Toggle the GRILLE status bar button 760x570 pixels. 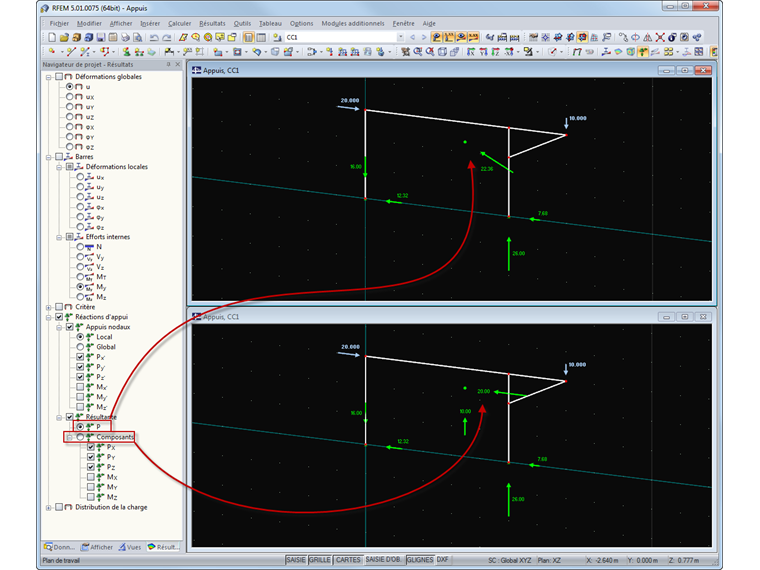click(x=320, y=560)
